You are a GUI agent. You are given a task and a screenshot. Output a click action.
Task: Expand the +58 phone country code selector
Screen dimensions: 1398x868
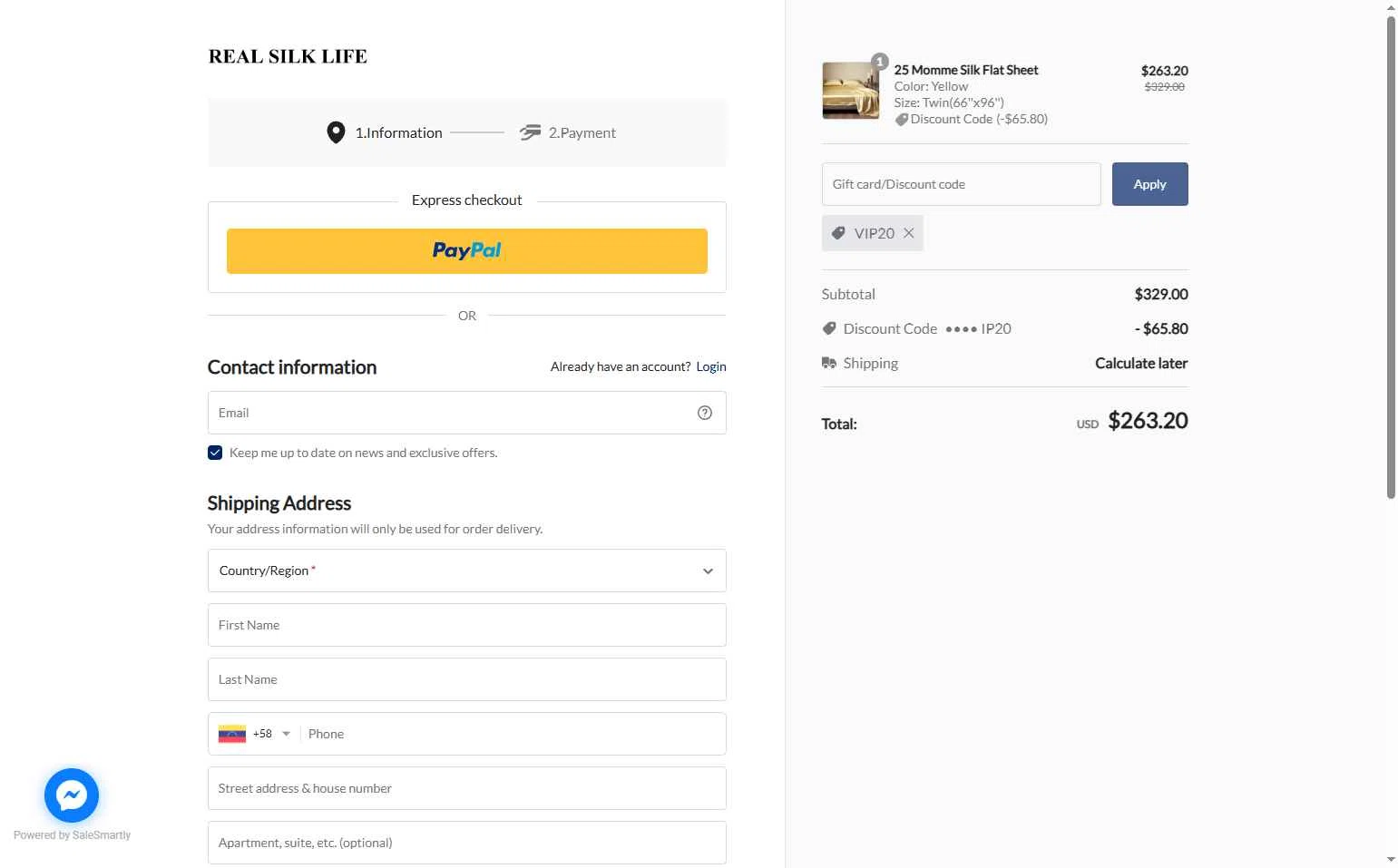(271, 734)
